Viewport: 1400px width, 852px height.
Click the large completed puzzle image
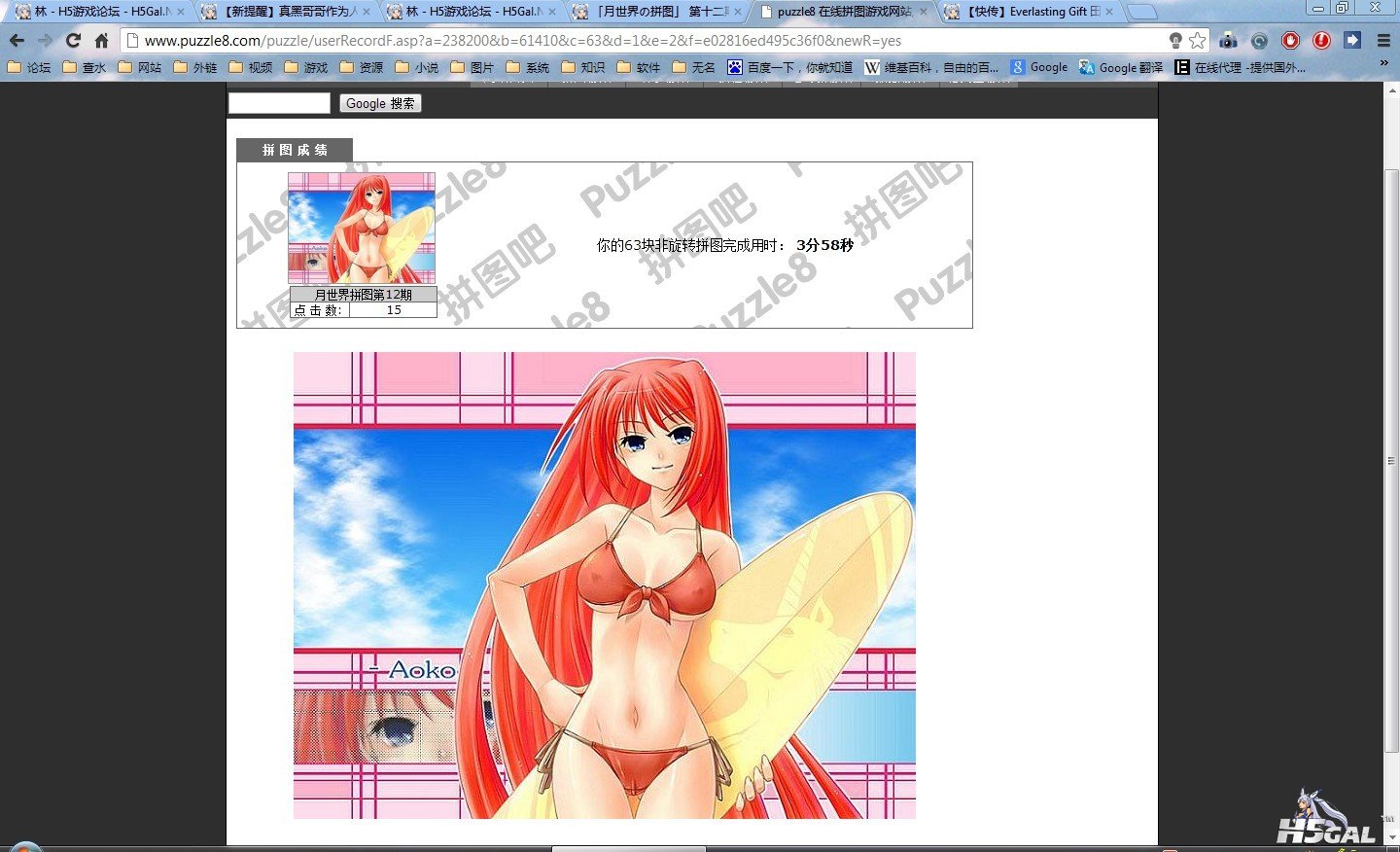point(605,586)
